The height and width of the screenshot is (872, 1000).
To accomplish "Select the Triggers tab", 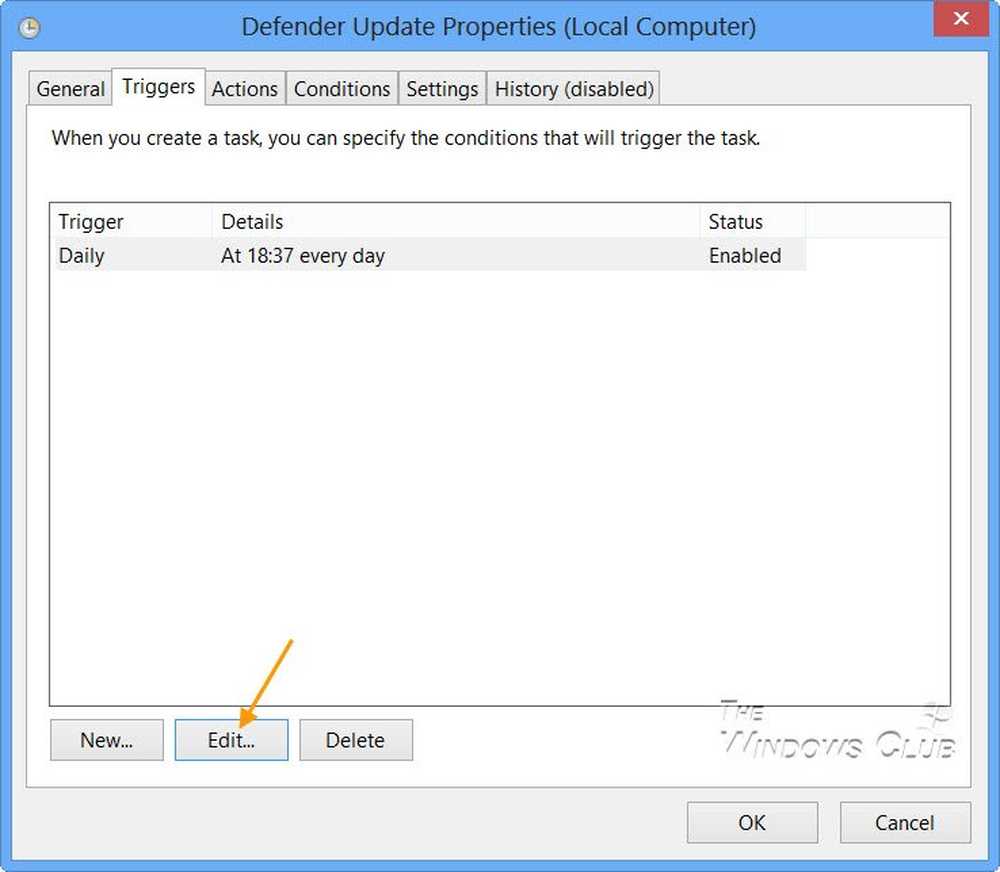I will [158, 87].
